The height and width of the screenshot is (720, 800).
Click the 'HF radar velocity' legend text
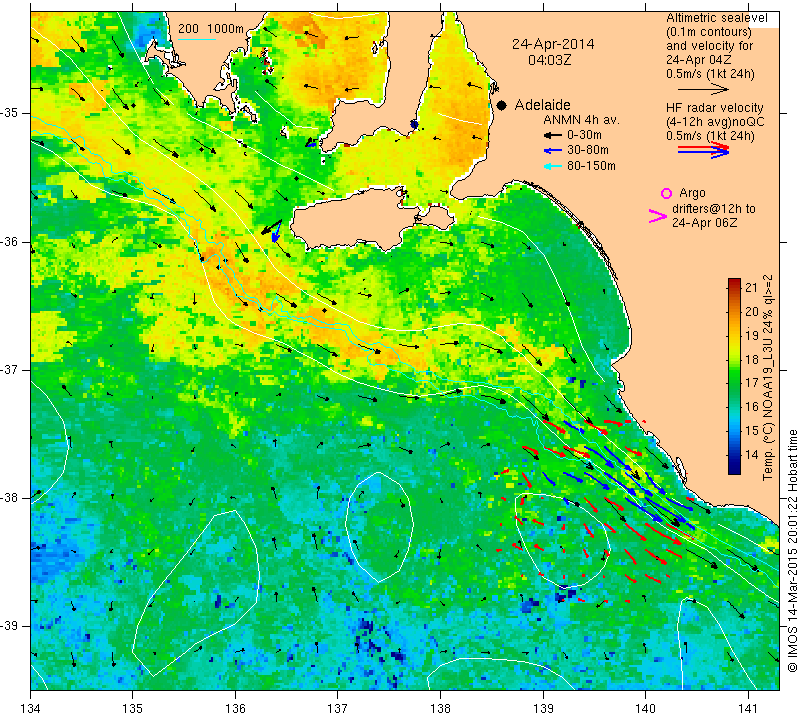click(714, 108)
